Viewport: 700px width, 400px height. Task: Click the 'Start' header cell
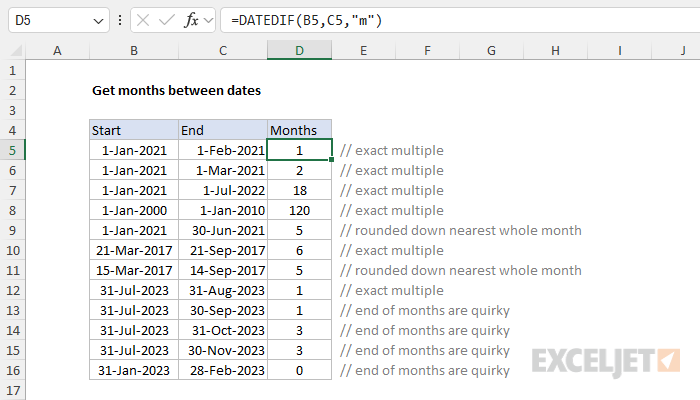133,130
